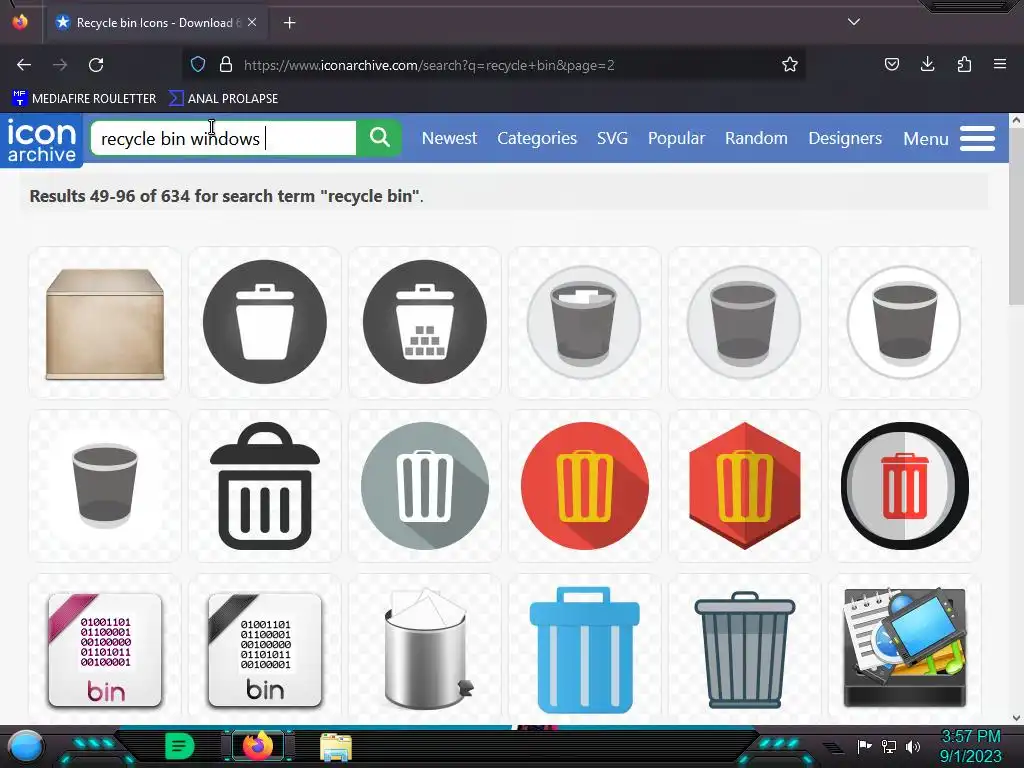This screenshot has width=1024, height=768.
Task: Open the Random navigation link
Action: click(756, 138)
